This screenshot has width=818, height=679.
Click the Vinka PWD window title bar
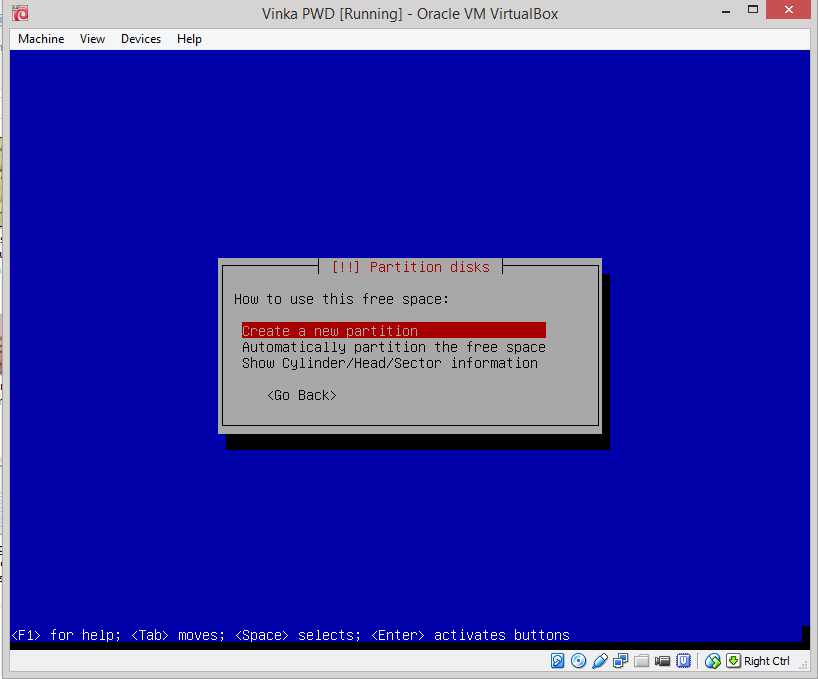click(410, 14)
